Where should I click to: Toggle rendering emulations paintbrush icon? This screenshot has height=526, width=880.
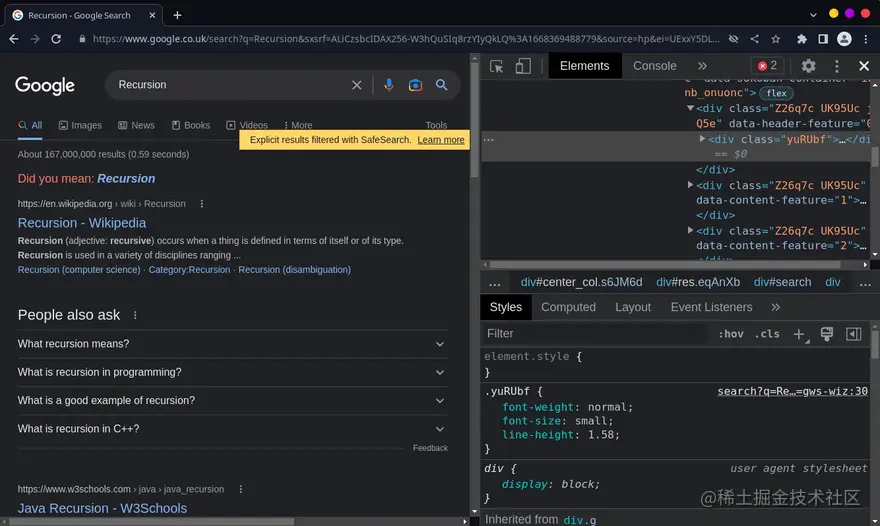tap(826, 334)
